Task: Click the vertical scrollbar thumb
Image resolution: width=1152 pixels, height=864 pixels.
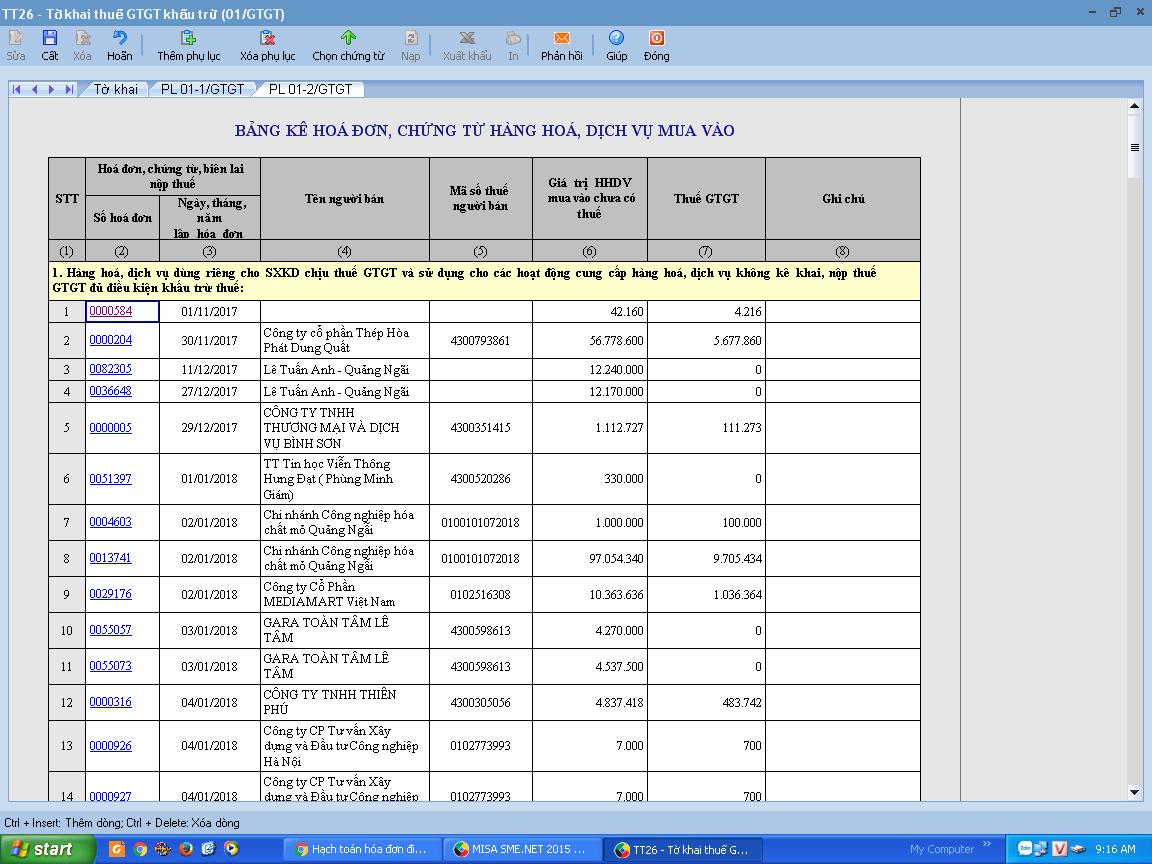Action: click(1134, 147)
